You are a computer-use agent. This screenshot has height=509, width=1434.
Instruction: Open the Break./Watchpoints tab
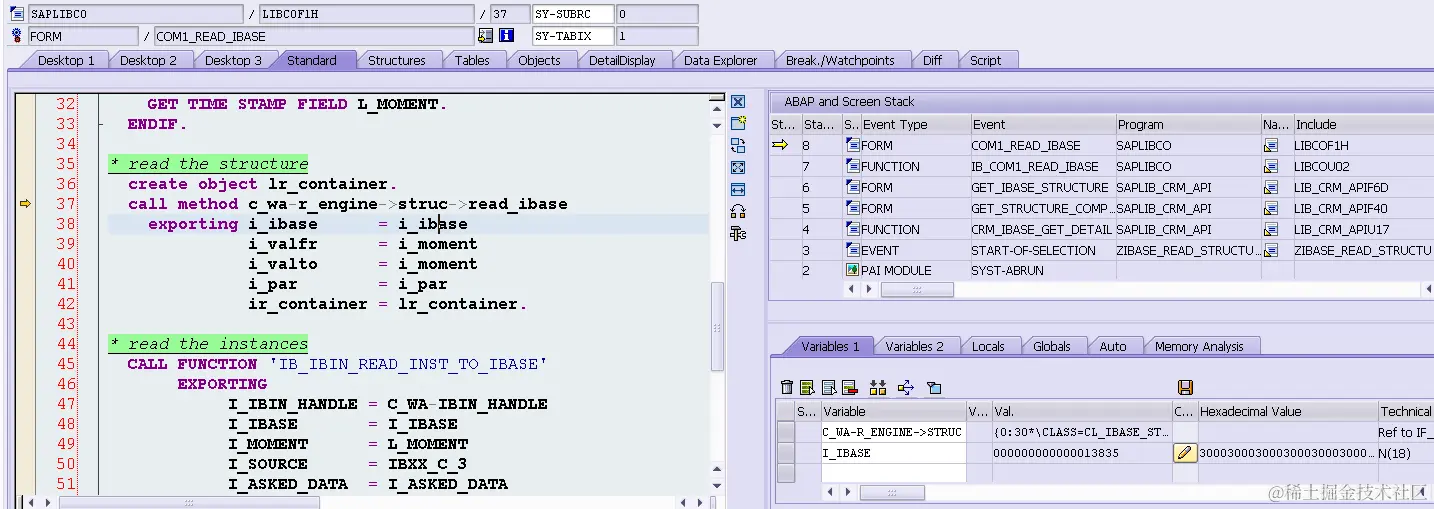(x=840, y=60)
